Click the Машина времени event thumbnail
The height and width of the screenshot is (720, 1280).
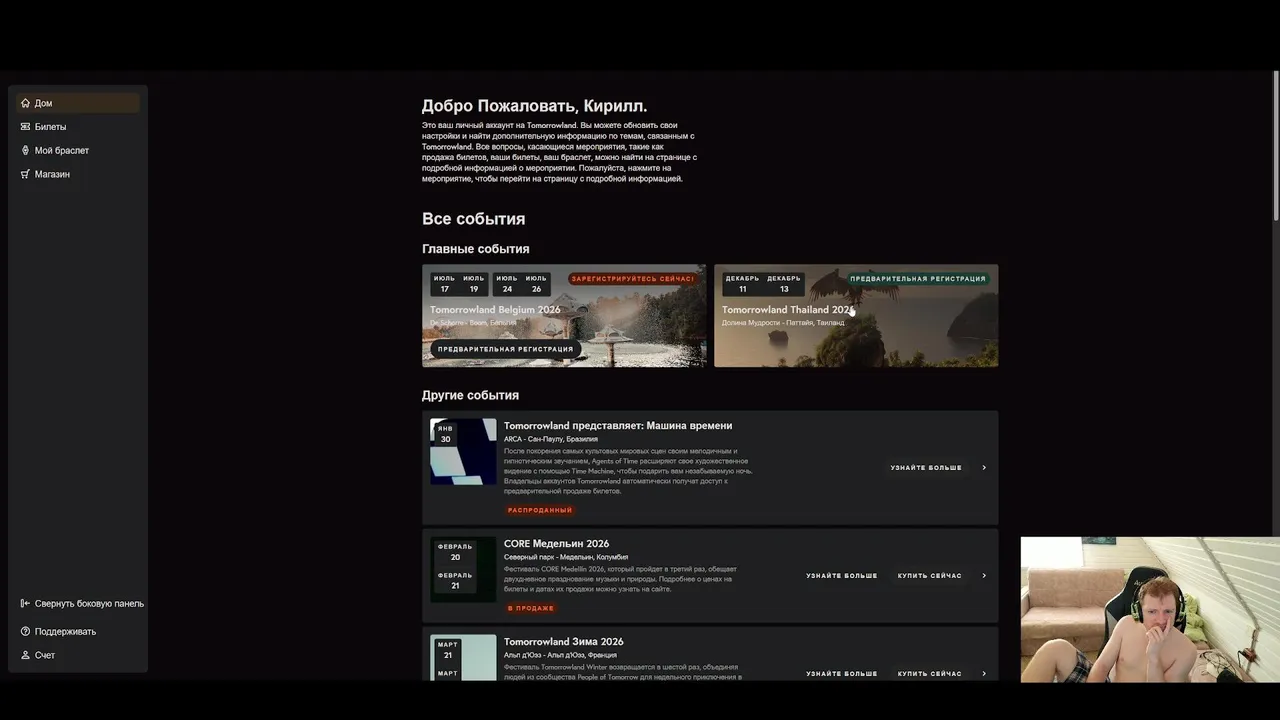tap(463, 452)
